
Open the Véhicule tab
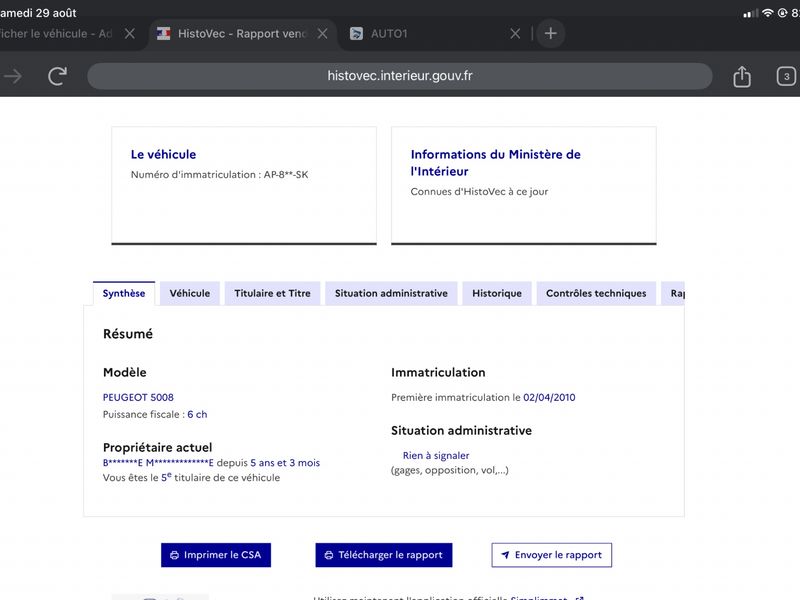pyautogui.click(x=190, y=293)
